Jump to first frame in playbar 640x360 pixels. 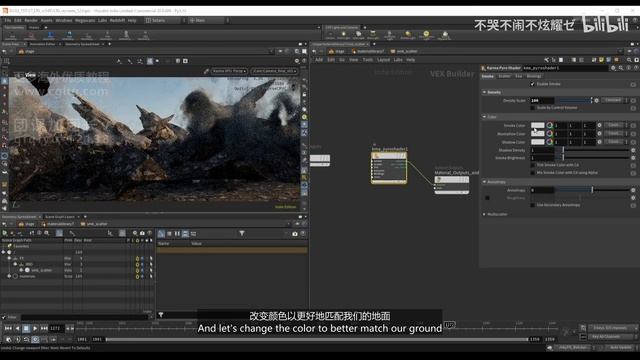click(x=8, y=328)
